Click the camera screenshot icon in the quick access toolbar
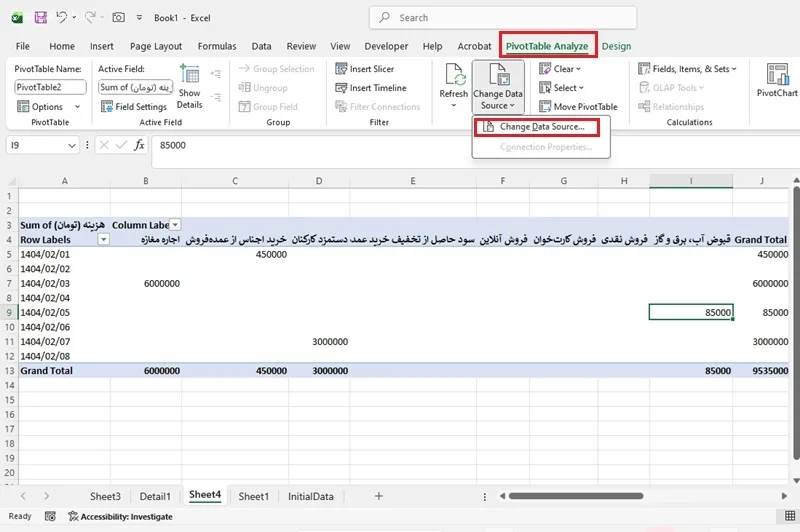Viewport: 800px width, 532px height. [118, 17]
